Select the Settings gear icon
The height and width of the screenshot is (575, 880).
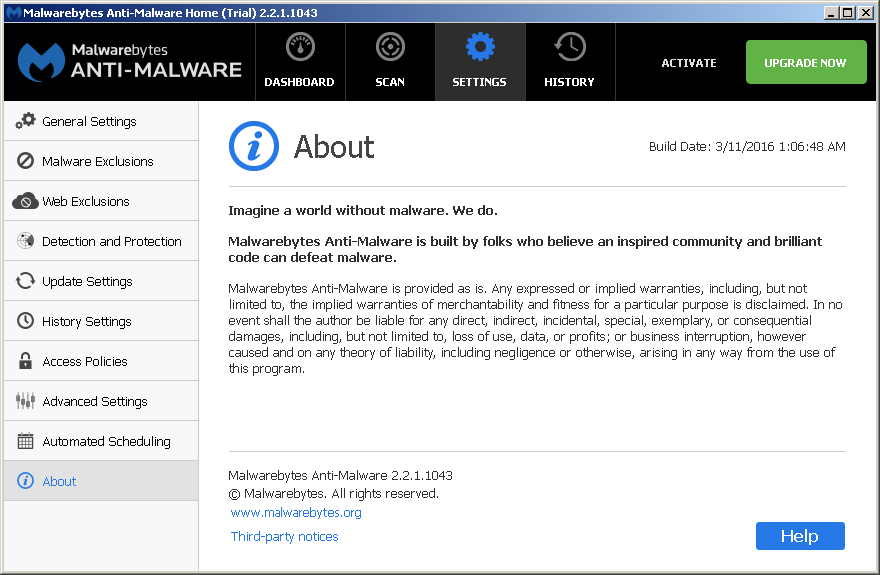pyautogui.click(x=480, y=47)
